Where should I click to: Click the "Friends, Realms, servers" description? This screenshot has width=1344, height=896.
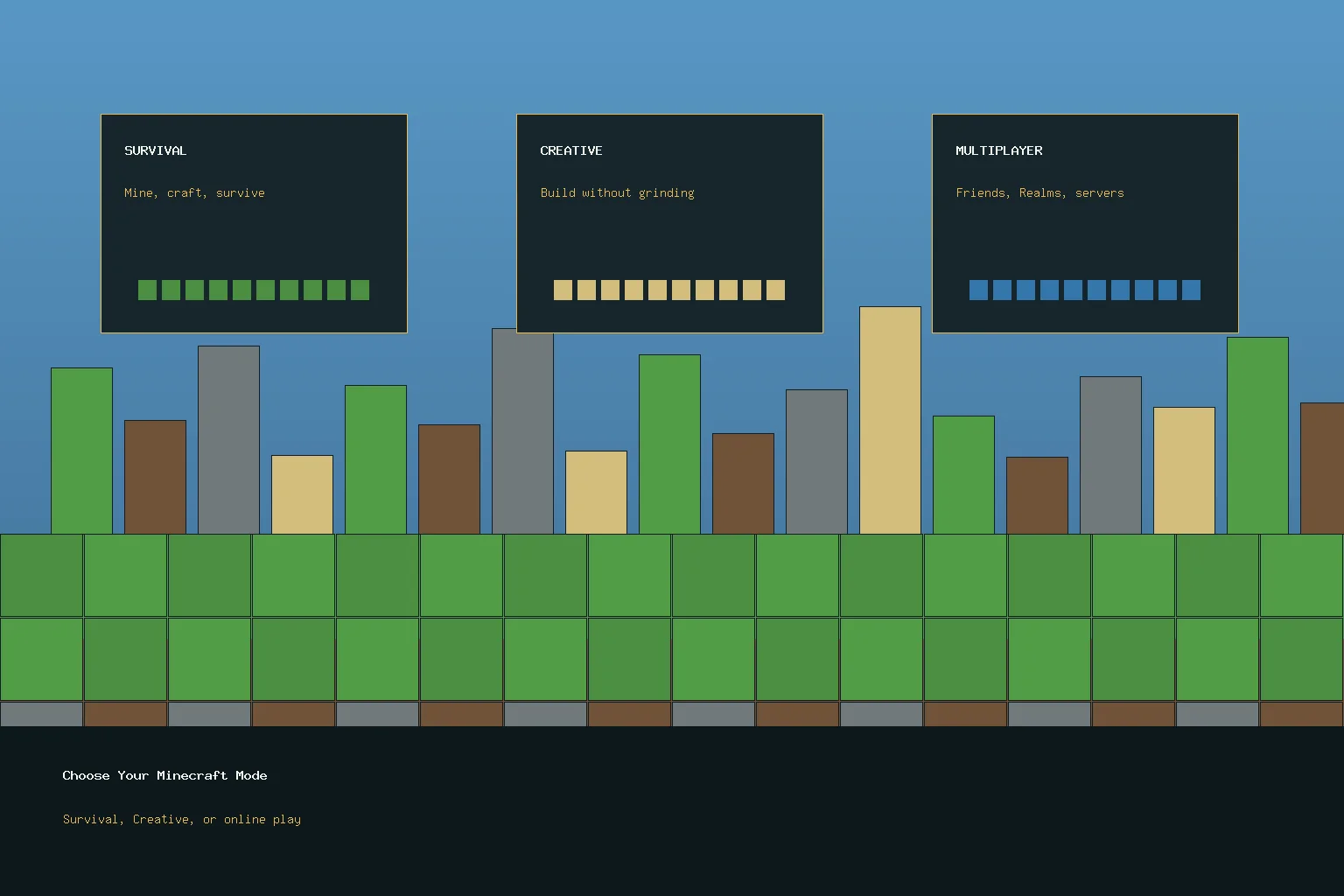(x=1039, y=192)
